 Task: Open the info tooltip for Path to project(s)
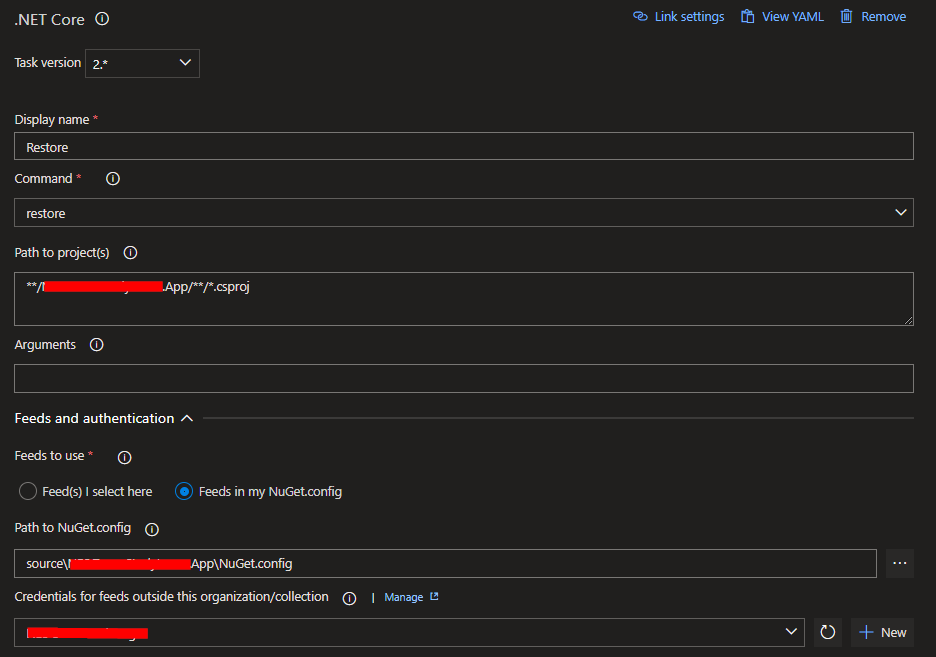click(x=129, y=253)
